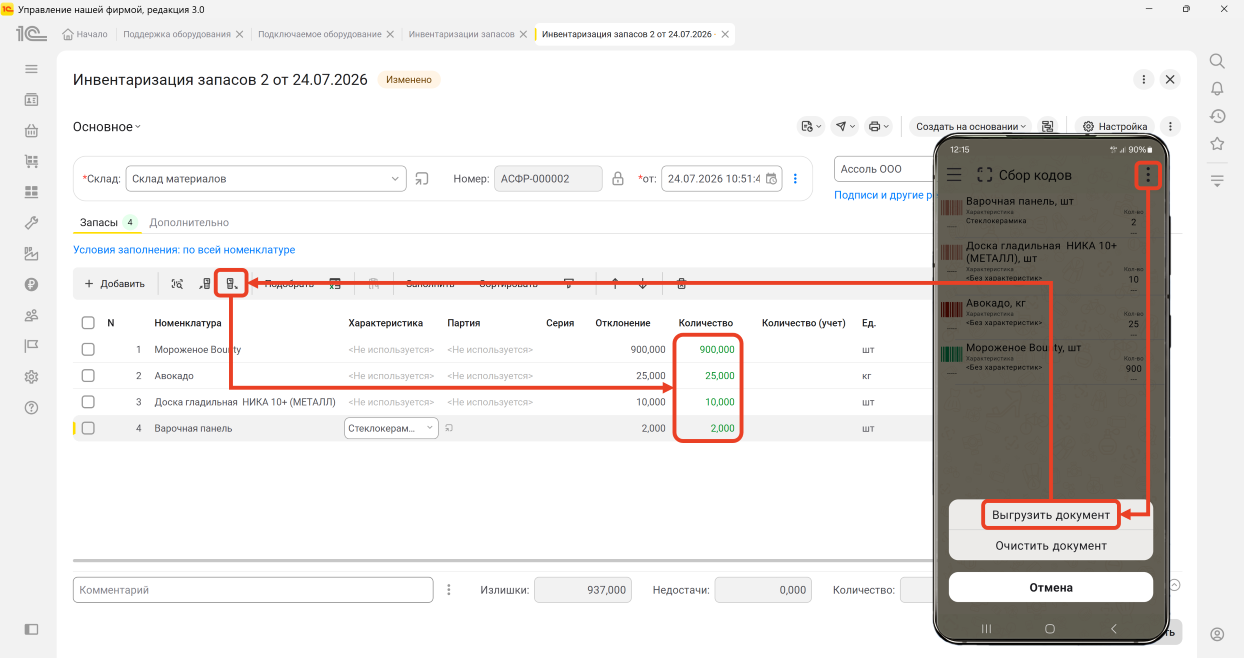Click the barcode search icon next to Добавить

[x=177, y=284]
